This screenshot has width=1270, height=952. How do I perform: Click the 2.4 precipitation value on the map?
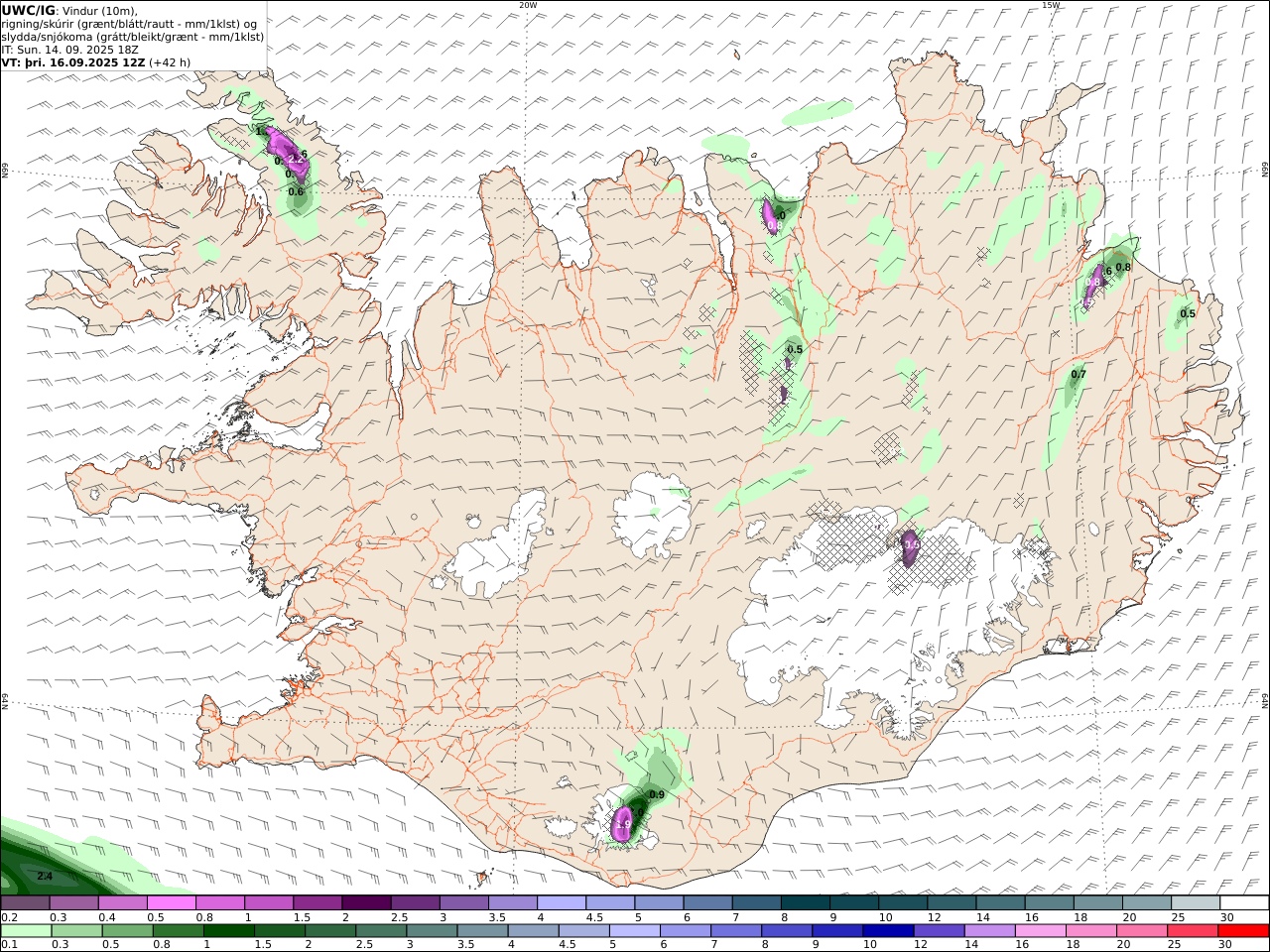point(45,877)
